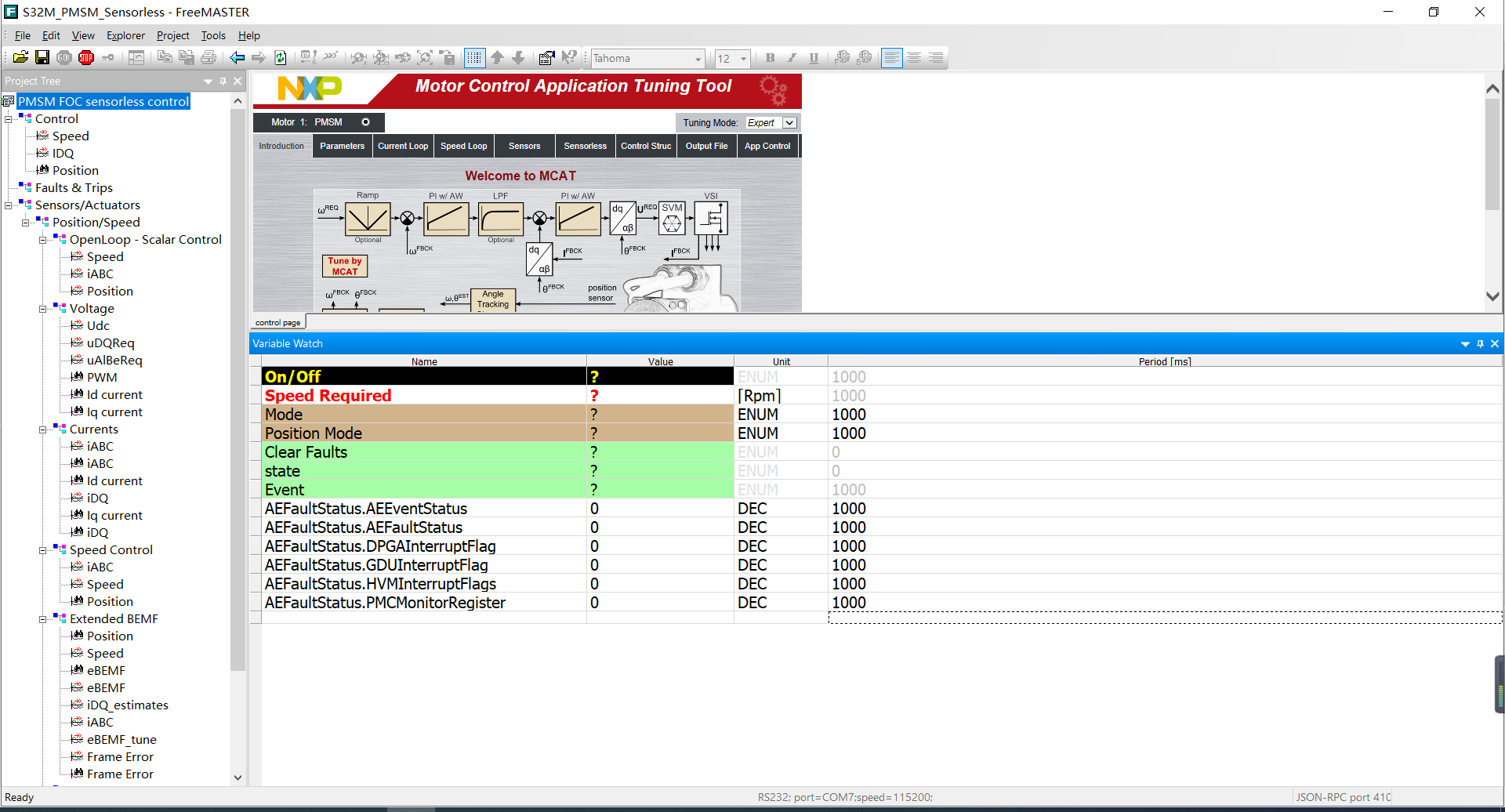Click the Tune by MCAT button
Screen dimensions: 1505x812
tap(345, 266)
